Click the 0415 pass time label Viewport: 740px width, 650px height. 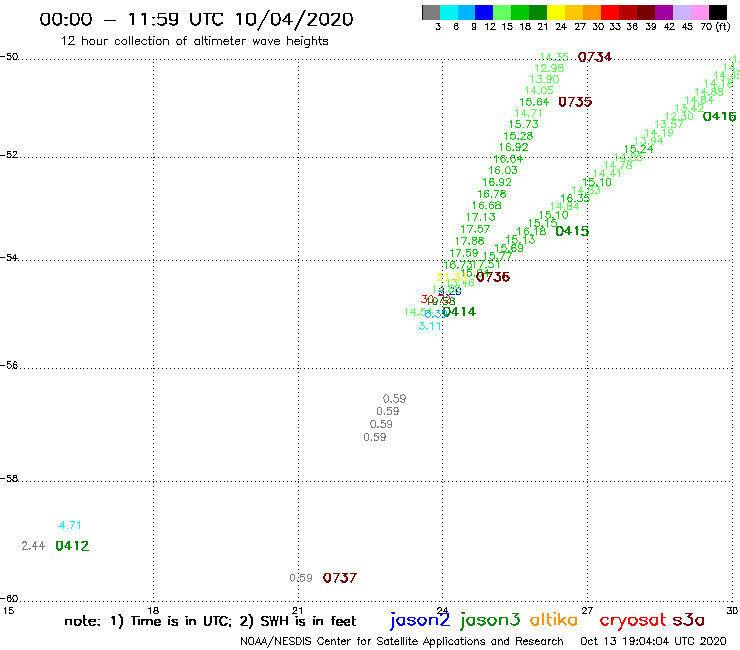572,231
